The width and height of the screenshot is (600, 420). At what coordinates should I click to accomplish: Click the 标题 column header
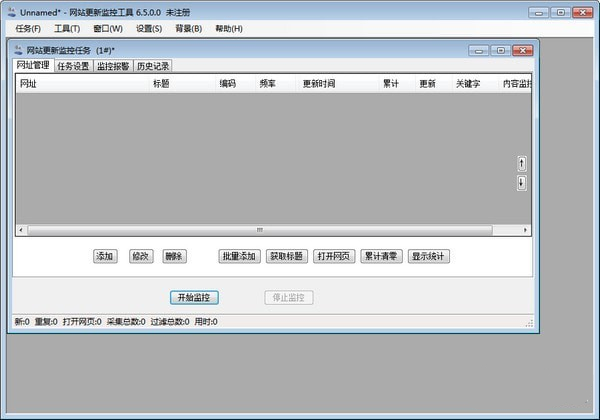pyautogui.click(x=182, y=83)
